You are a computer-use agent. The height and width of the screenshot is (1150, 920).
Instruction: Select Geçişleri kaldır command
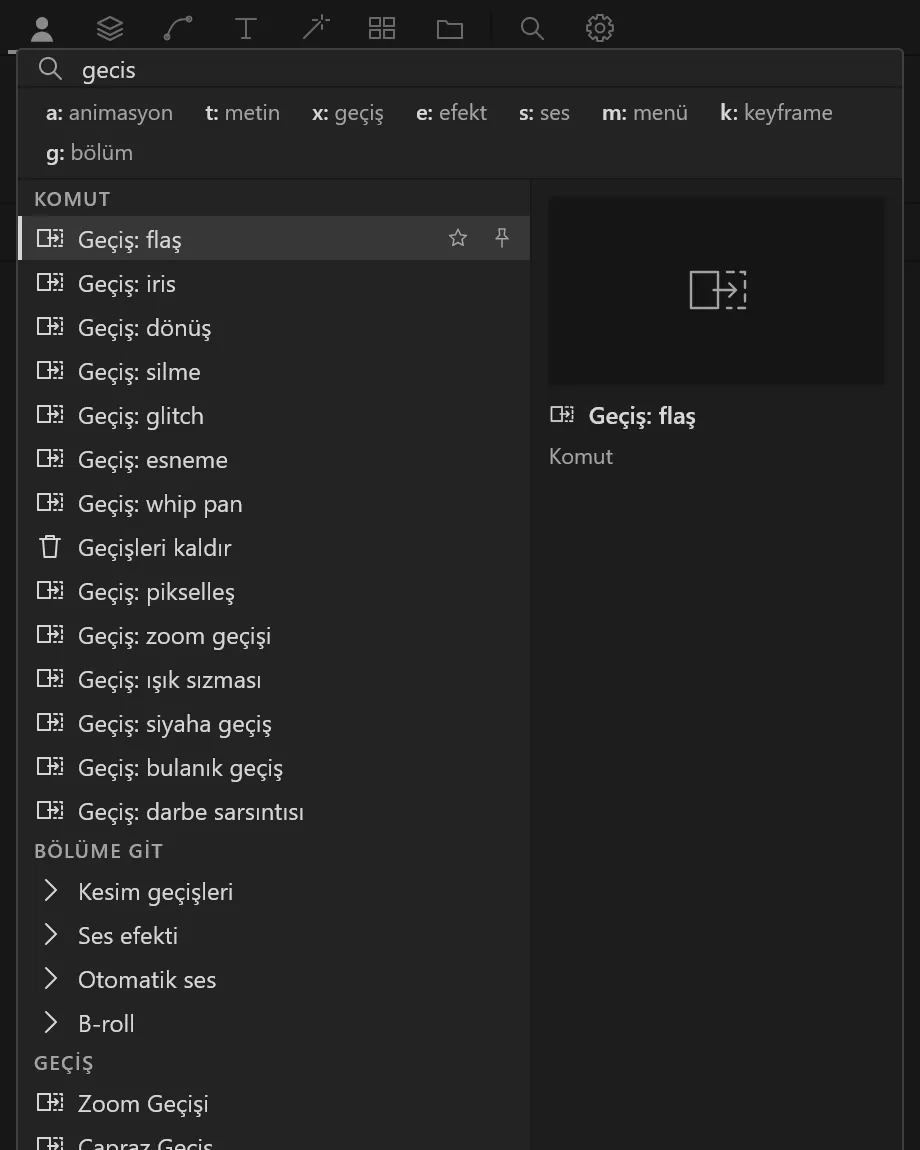[x=274, y=547]
